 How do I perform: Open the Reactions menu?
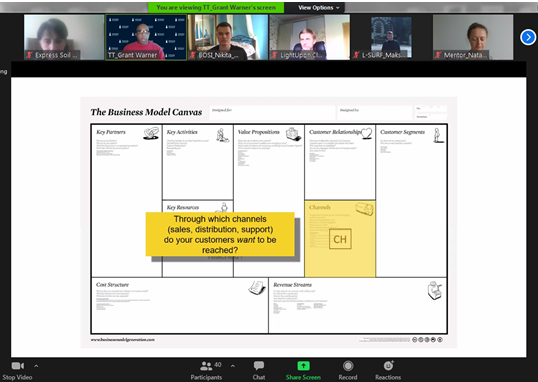[388, 371]
